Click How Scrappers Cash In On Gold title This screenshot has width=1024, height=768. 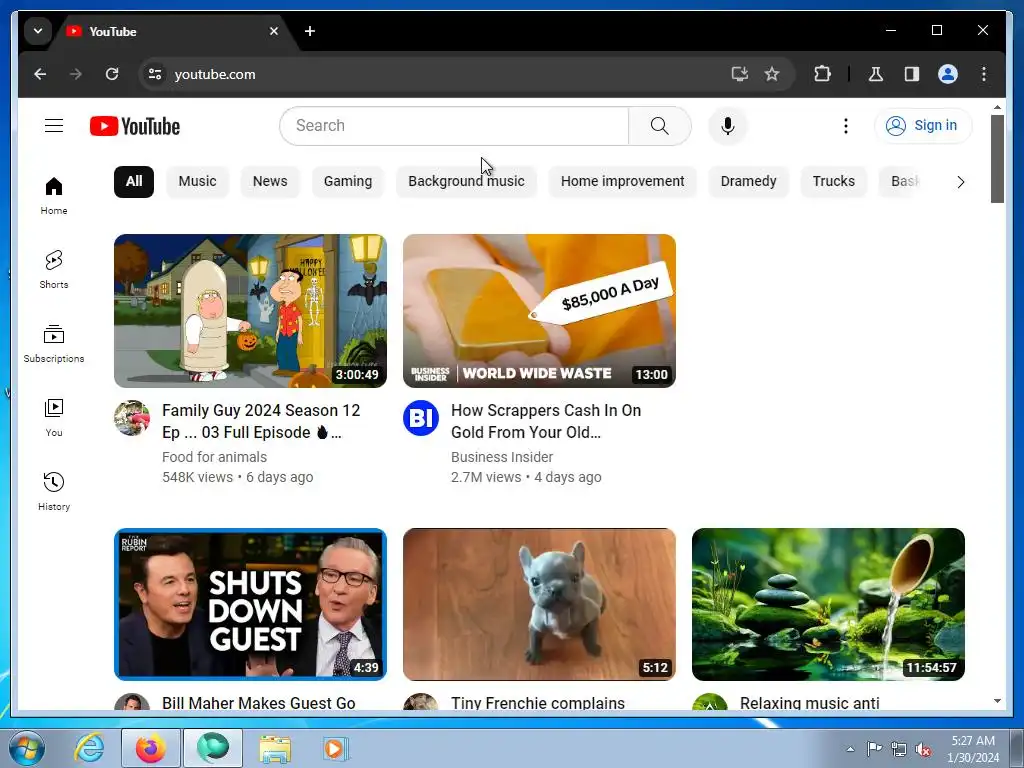coord(546,421)
